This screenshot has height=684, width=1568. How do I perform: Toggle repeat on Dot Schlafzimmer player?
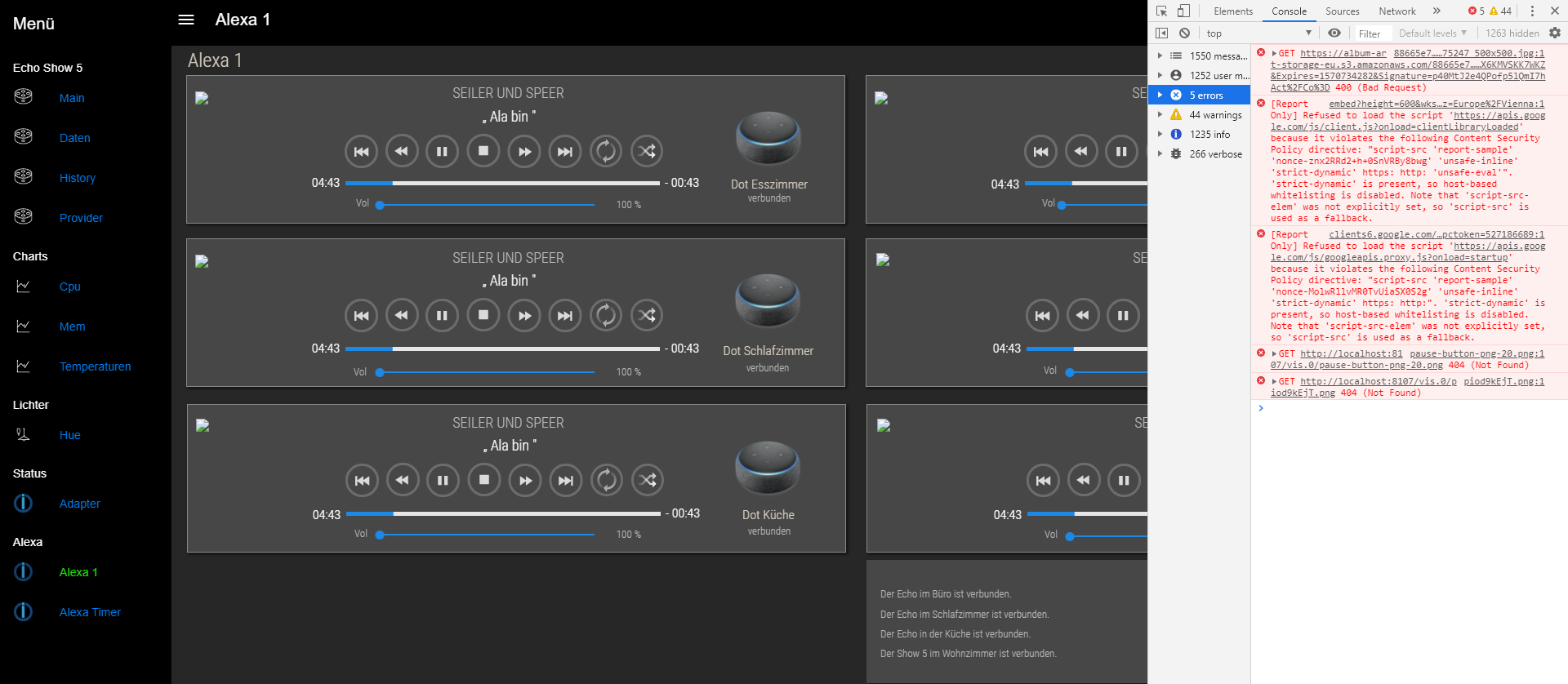click(606, 315)
